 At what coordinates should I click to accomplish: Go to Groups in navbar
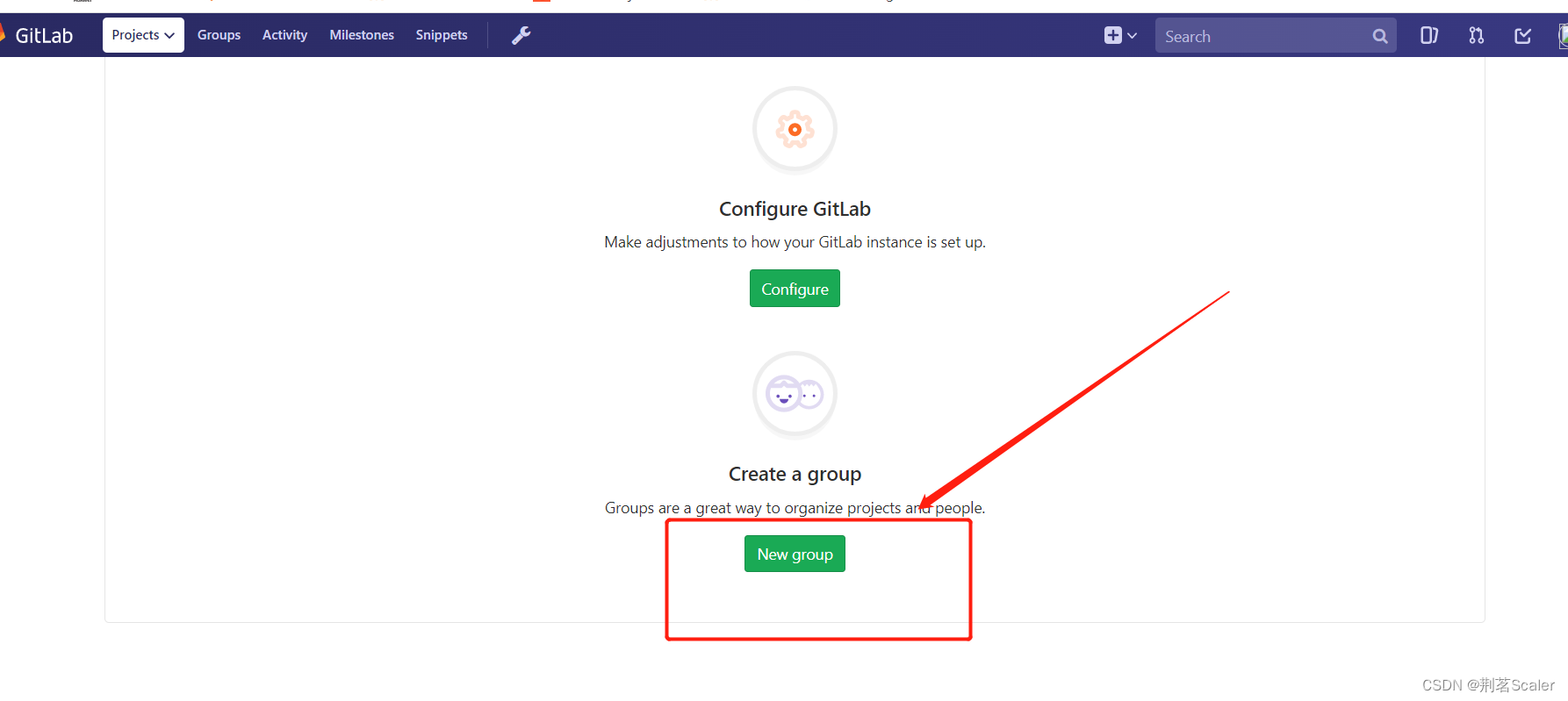[x=219, y=35]
